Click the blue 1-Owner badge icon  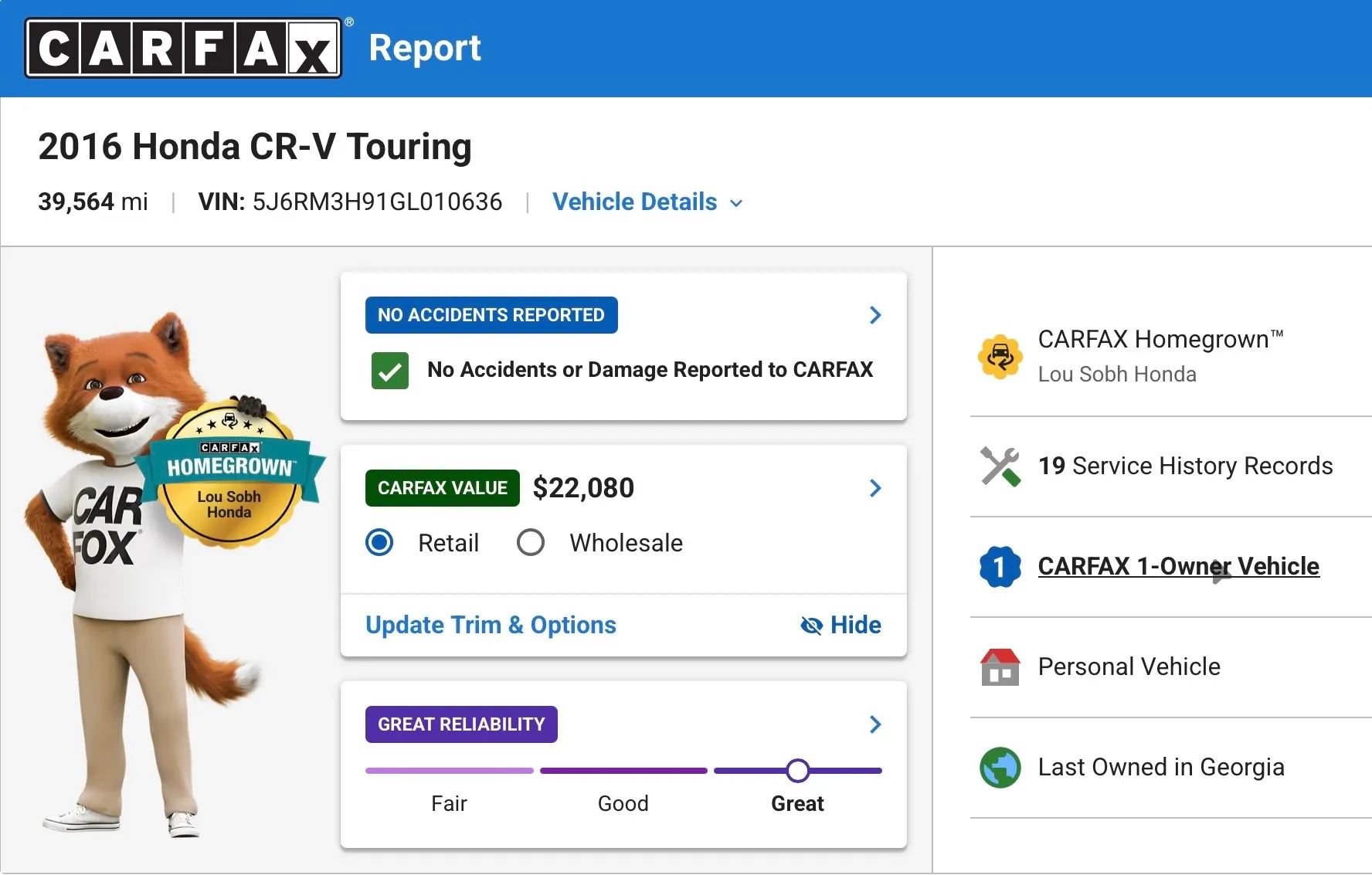point(1000,567)
